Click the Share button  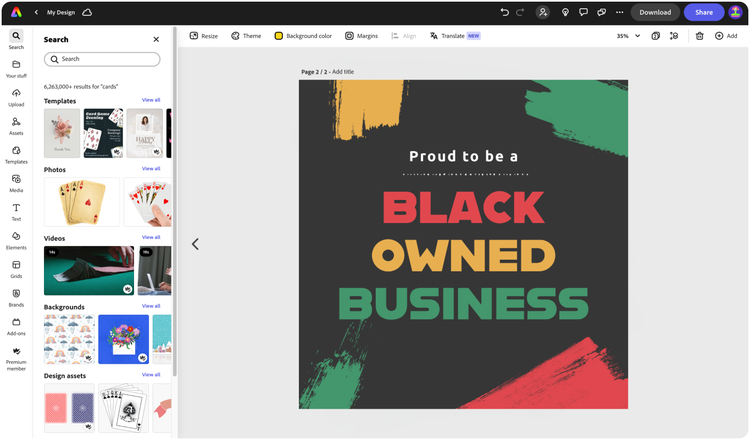point(704,12)
